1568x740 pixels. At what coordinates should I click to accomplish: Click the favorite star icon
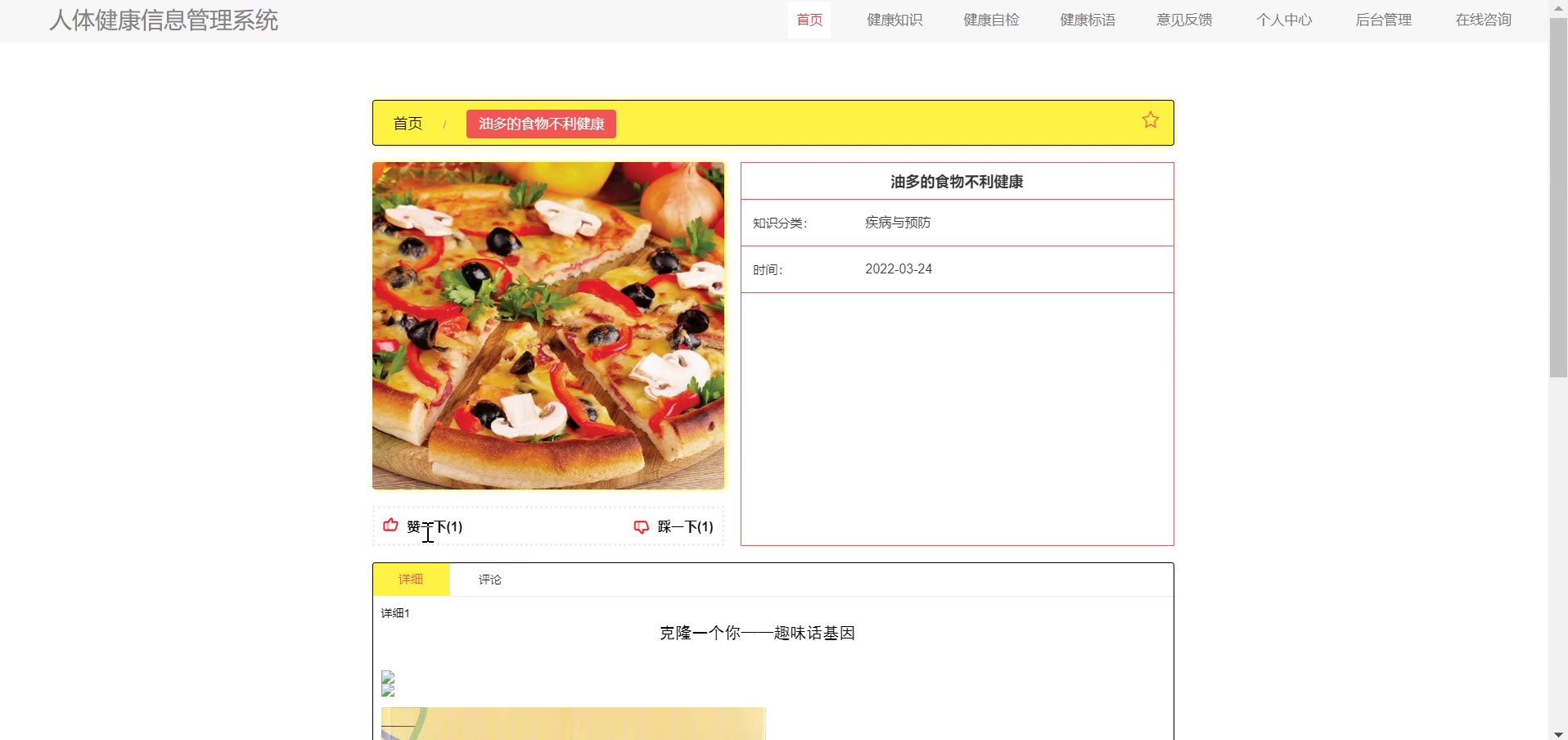(1150, 120)
